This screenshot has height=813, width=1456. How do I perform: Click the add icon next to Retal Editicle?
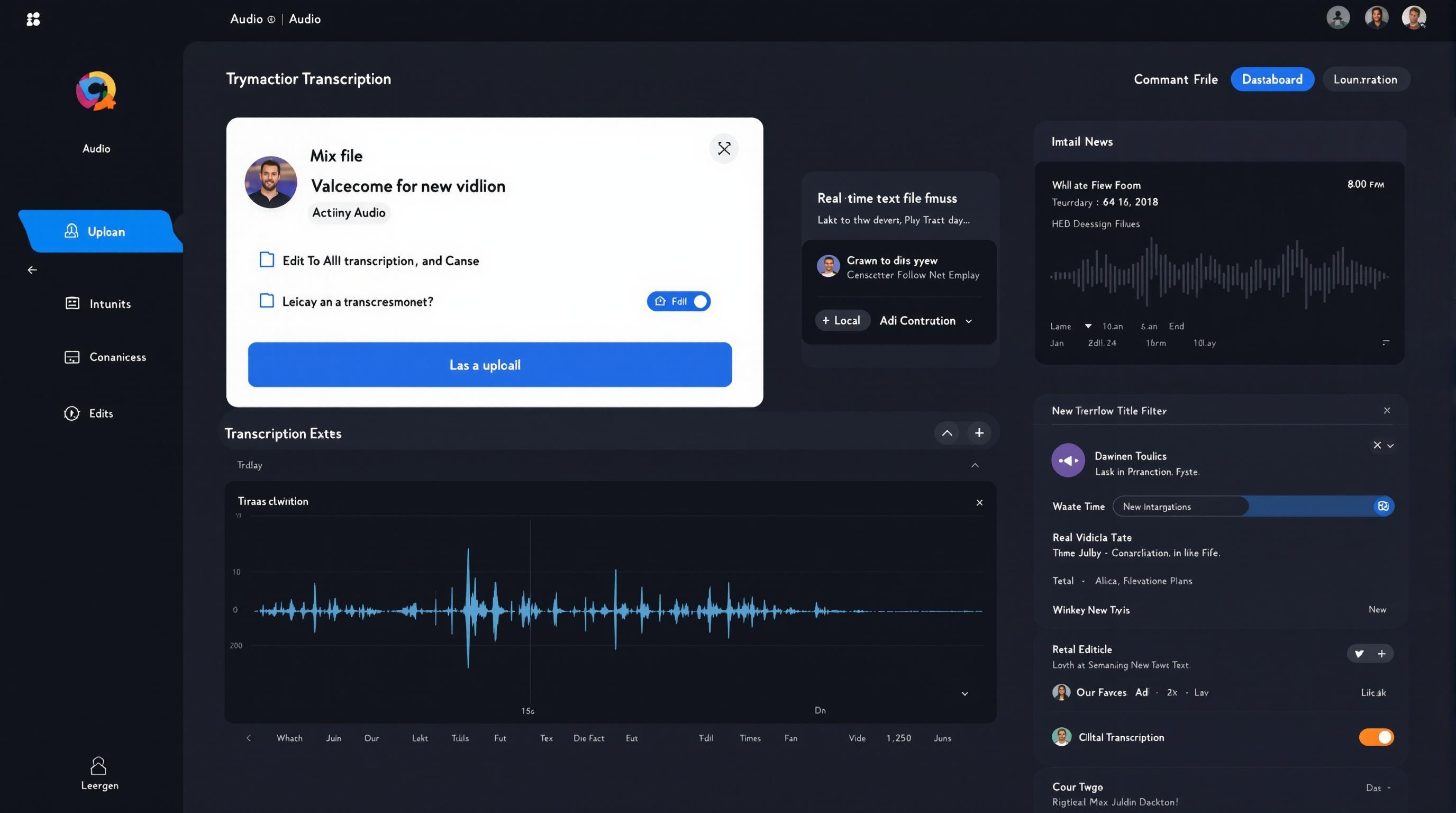(1383, 654)
